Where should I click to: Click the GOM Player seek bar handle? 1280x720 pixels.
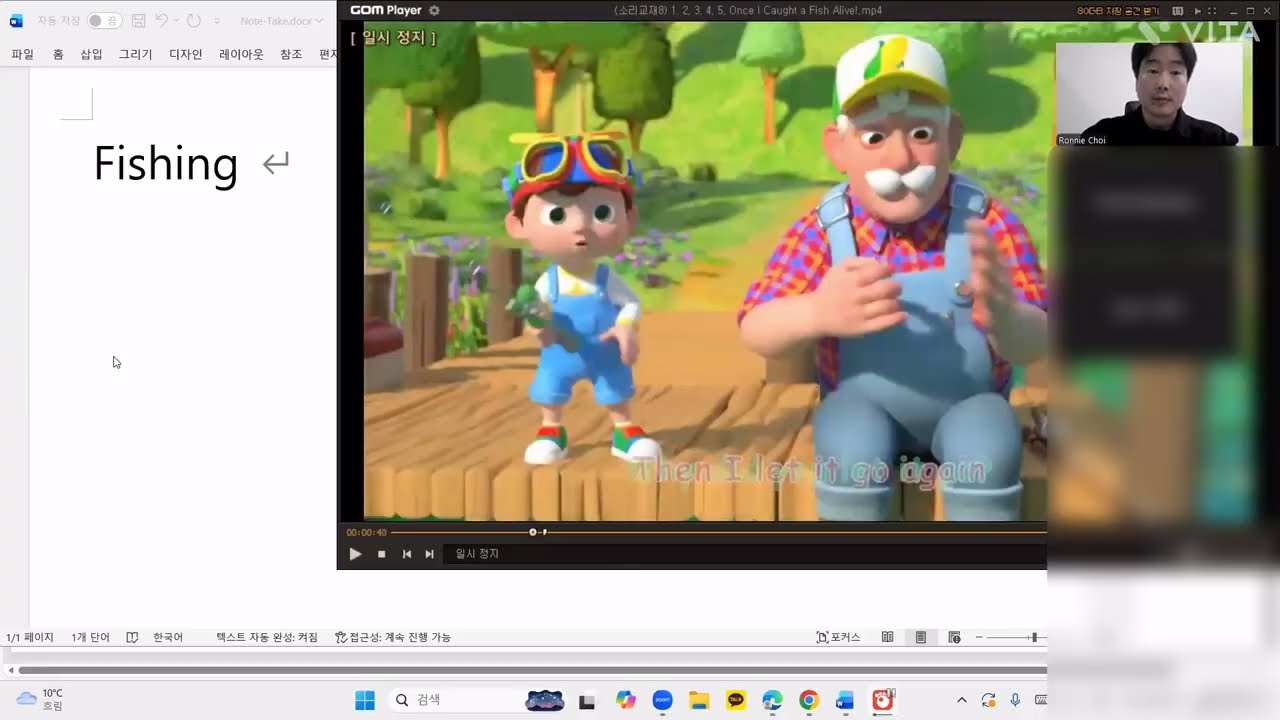coord(533,532)
